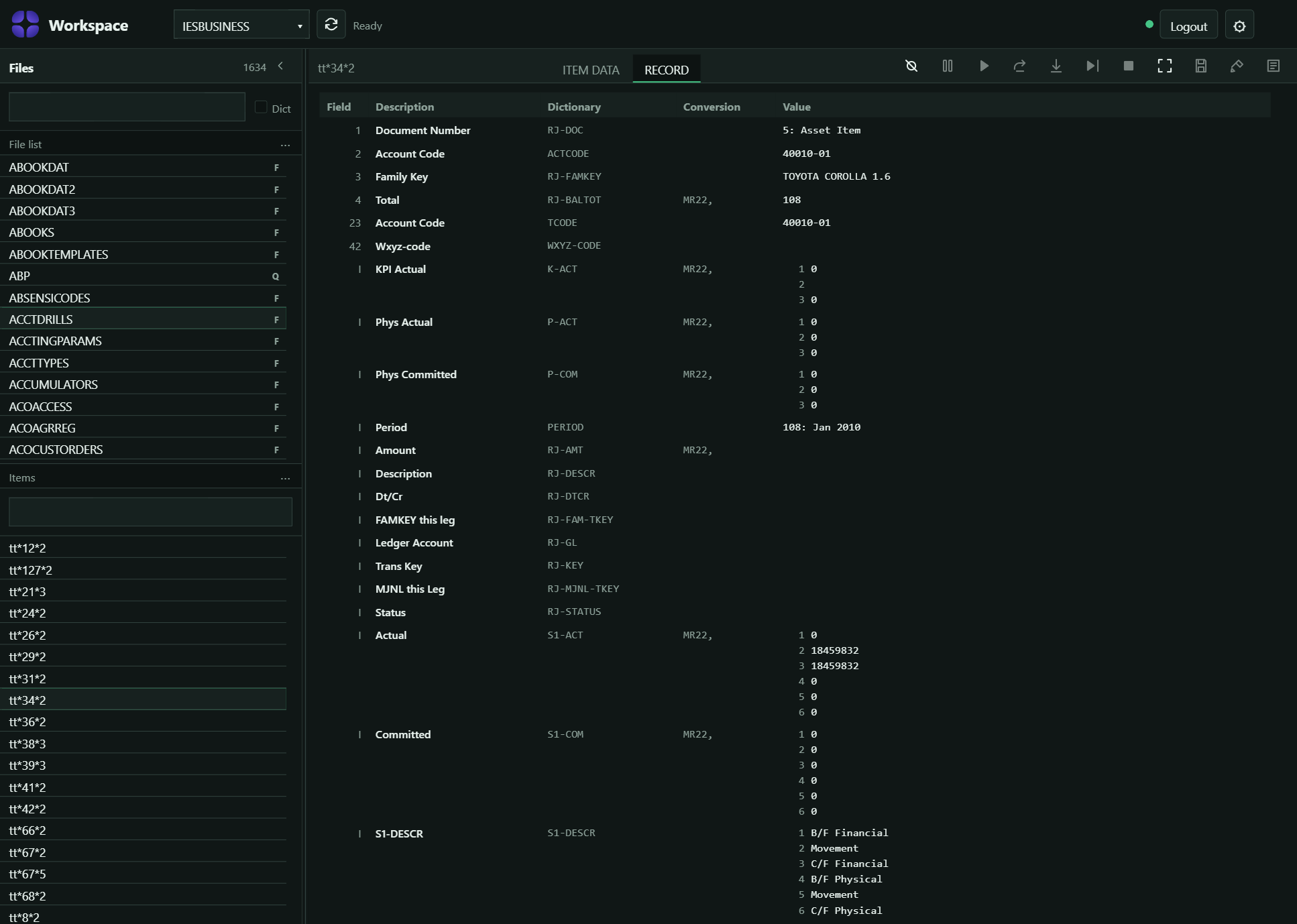The image size is (1297, 924).
Task: Click the refresh icon next to IESBUSINESS
Action: click(x=331, y=25)
